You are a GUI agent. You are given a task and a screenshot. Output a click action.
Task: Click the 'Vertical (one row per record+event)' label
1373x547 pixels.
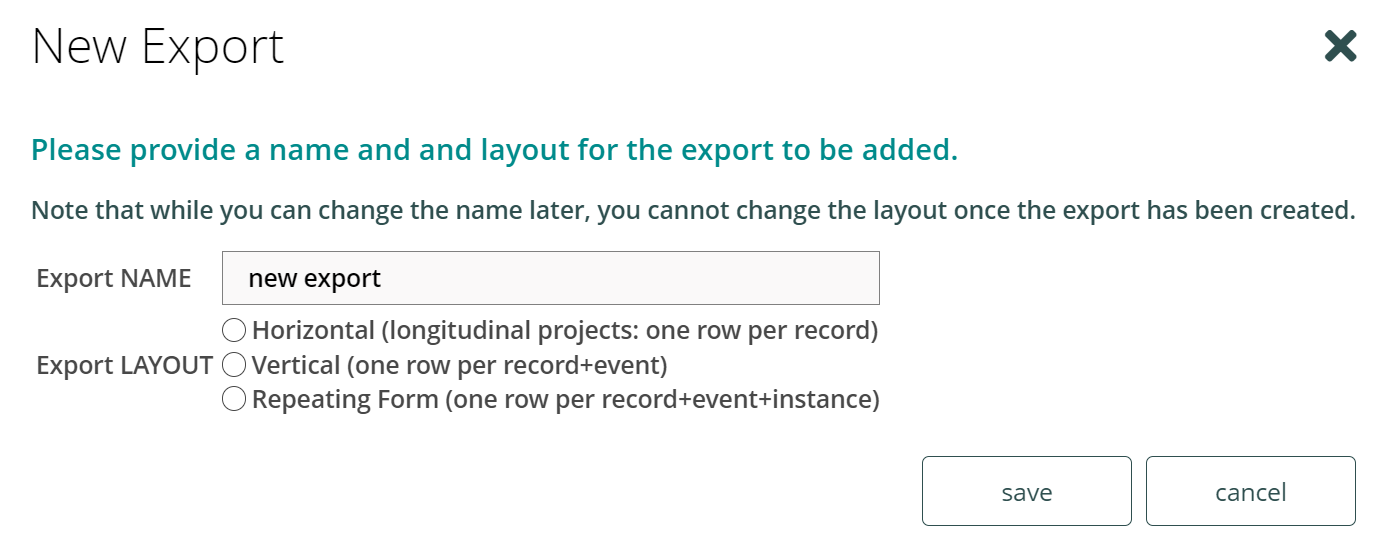click(x=460, y=365)
